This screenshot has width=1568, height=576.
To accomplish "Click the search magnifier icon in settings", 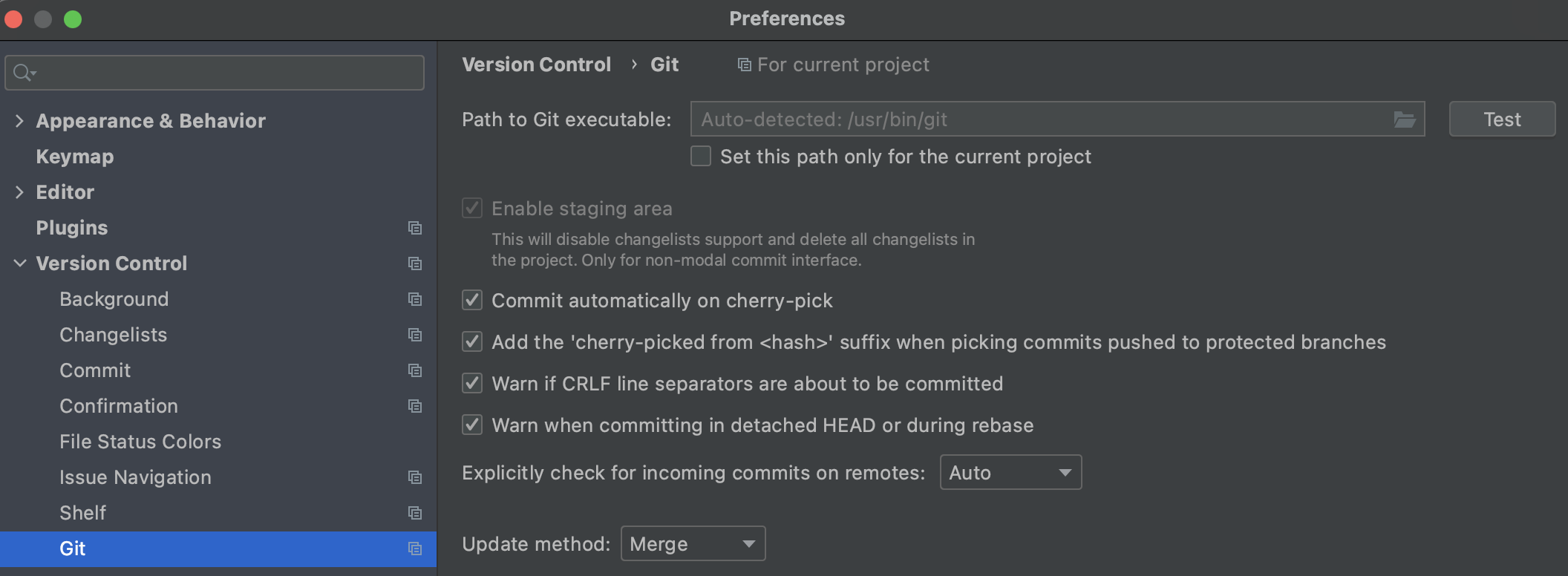I will pyautogui.click(x=22, y=73).
